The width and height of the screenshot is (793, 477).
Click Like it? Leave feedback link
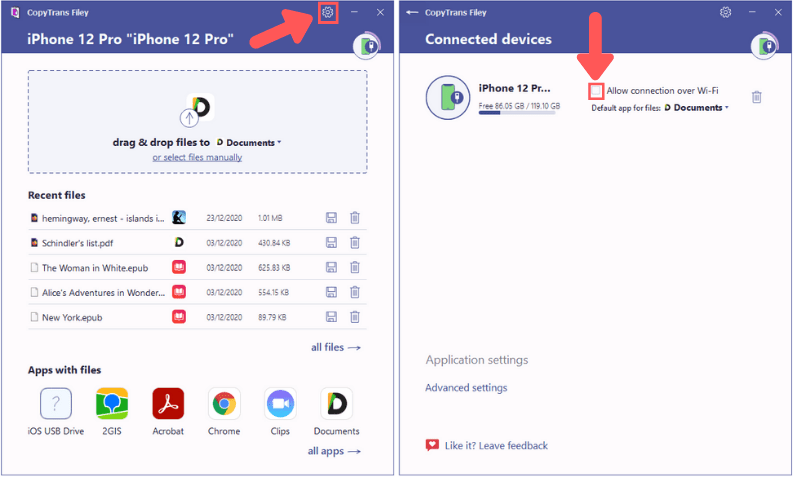tap(496, 446)
